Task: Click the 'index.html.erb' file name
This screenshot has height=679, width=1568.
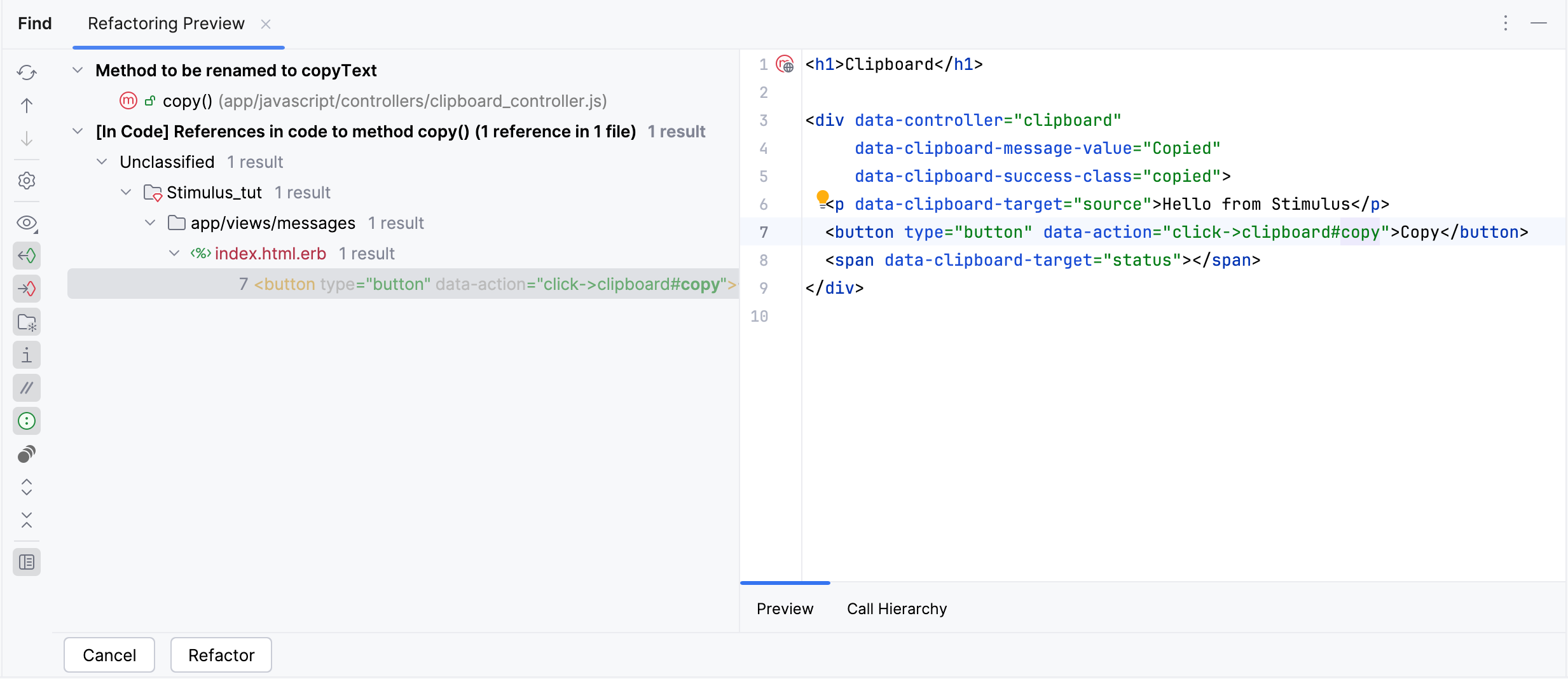Action: click(270, 254)
